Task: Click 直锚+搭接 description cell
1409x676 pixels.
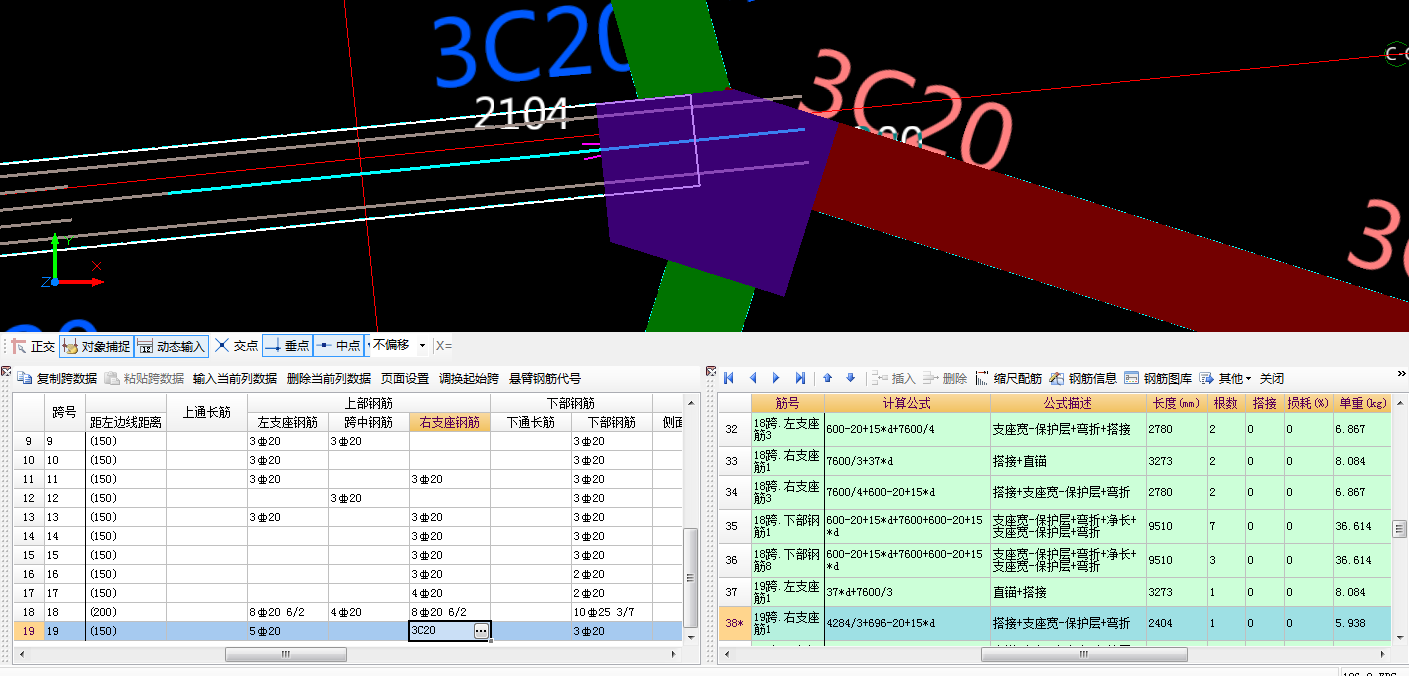Action: [1068, 593]
